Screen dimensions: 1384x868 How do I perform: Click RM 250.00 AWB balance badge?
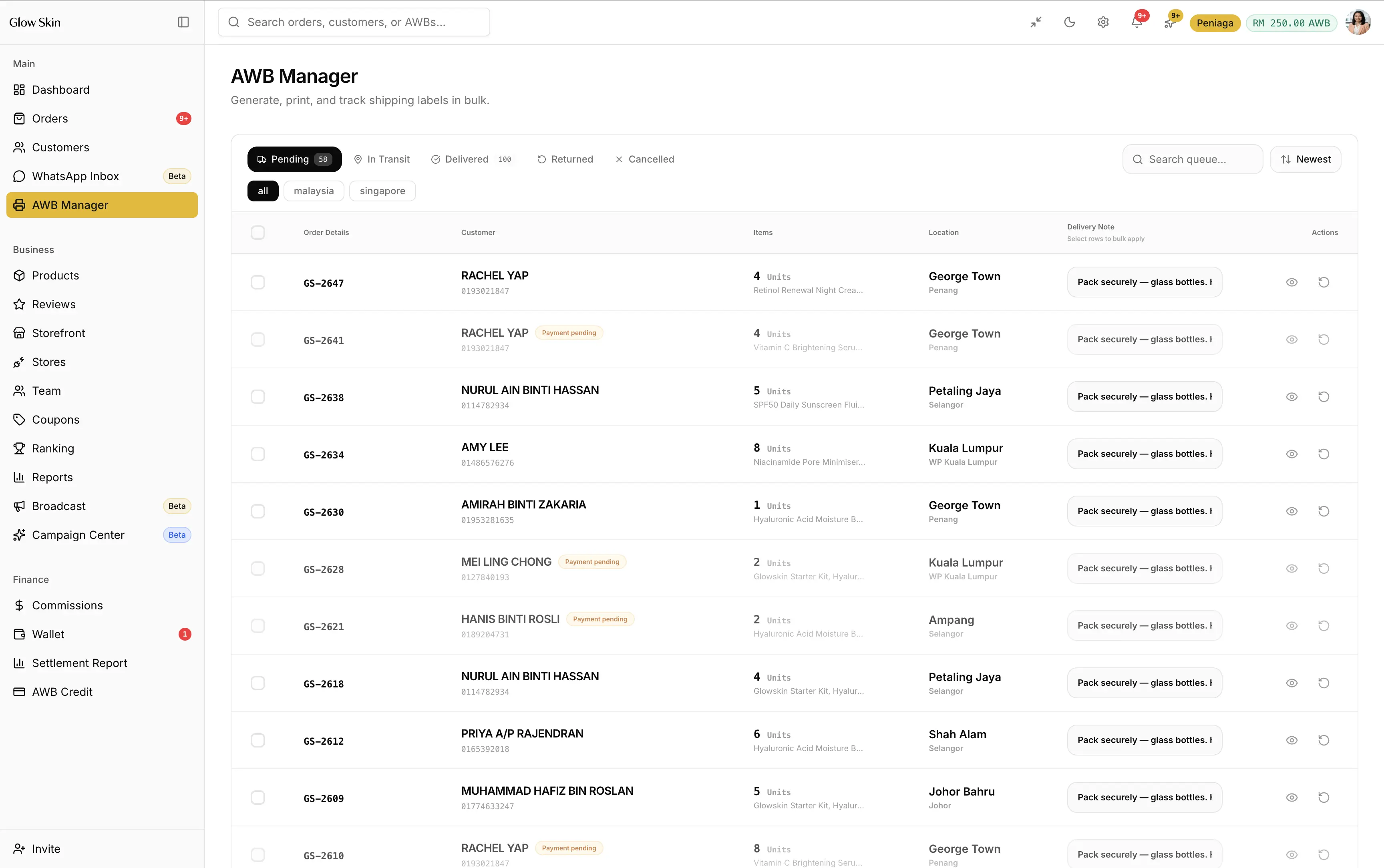point(1291,23)
